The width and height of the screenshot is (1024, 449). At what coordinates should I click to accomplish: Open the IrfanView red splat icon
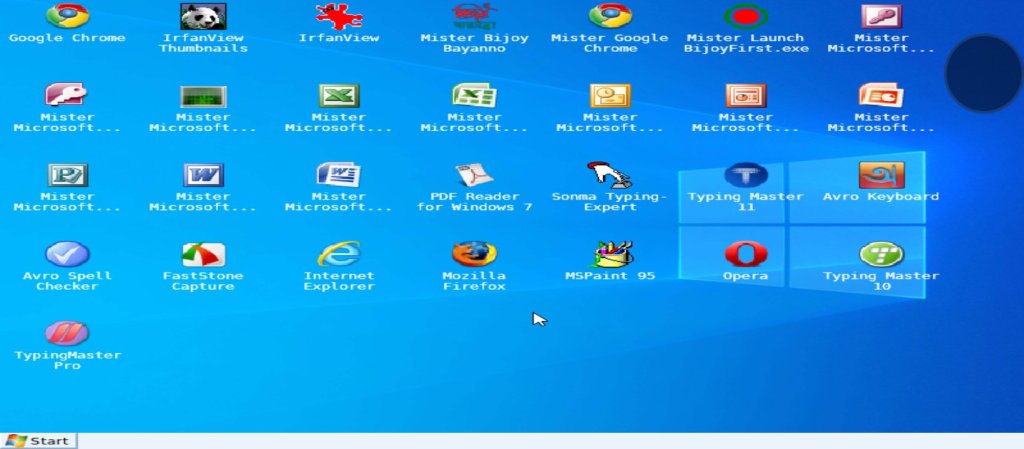pos(339,17)
